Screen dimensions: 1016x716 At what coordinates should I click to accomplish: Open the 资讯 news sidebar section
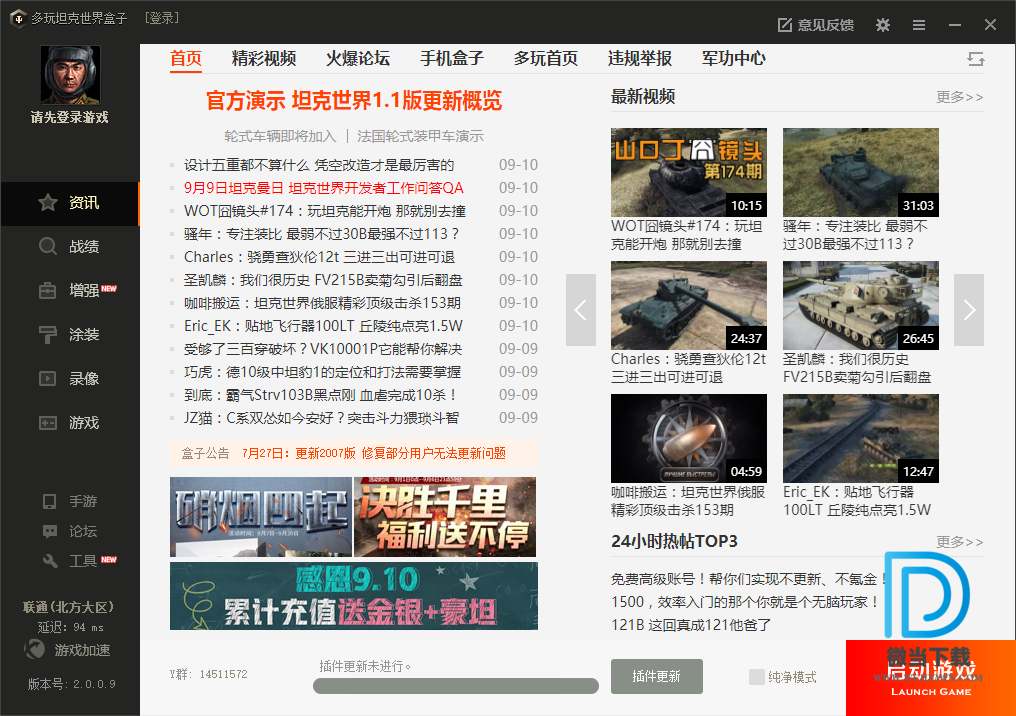point(69,203)
